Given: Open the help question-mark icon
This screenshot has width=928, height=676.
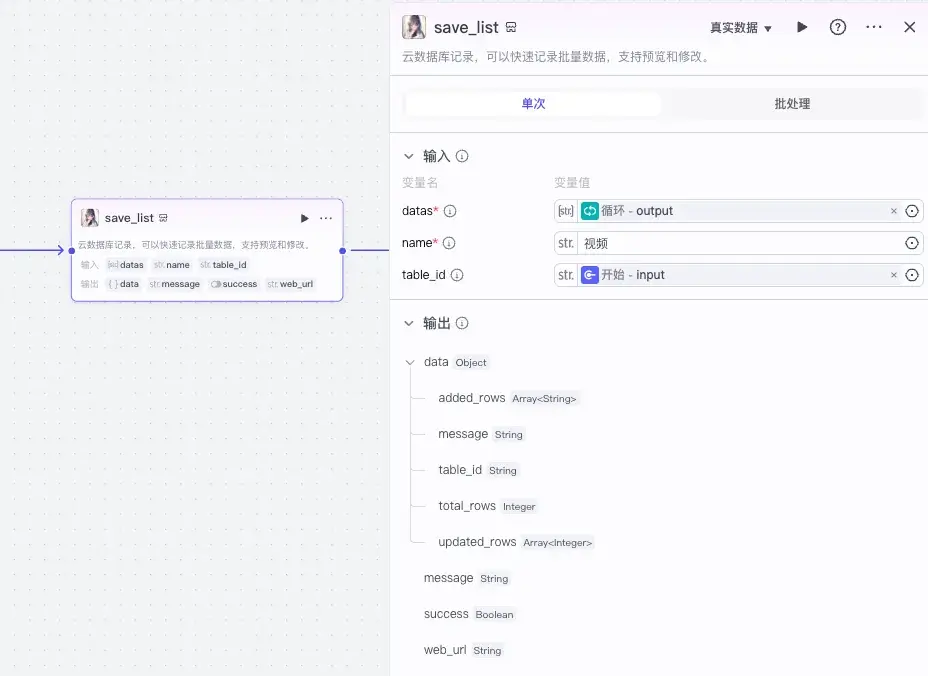Looking at the screenshot, I should pos(838,27).
